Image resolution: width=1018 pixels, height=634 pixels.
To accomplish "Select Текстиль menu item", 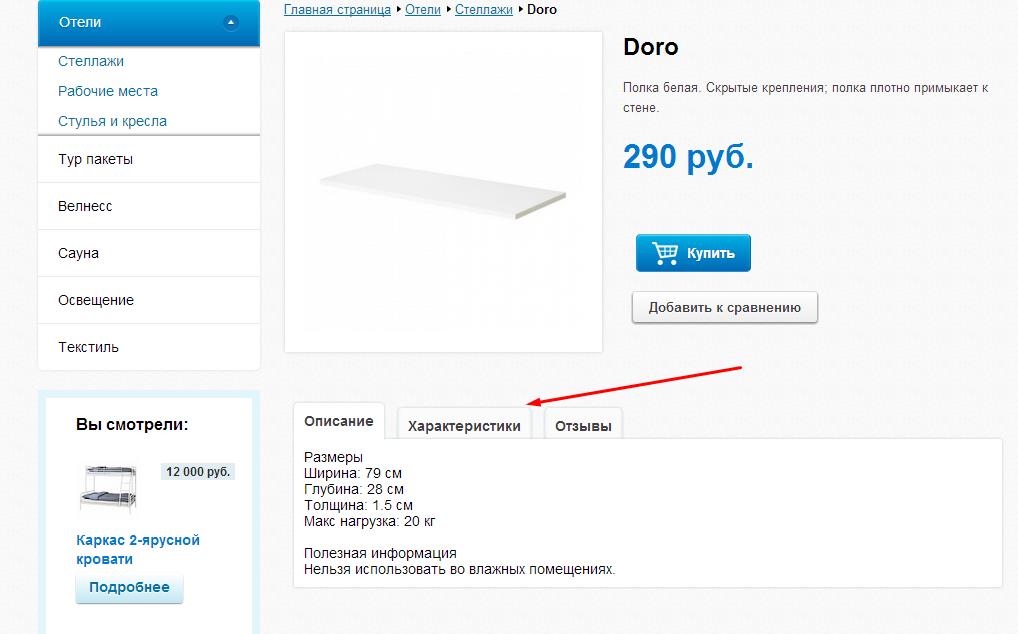I will [x=149, y=347].
